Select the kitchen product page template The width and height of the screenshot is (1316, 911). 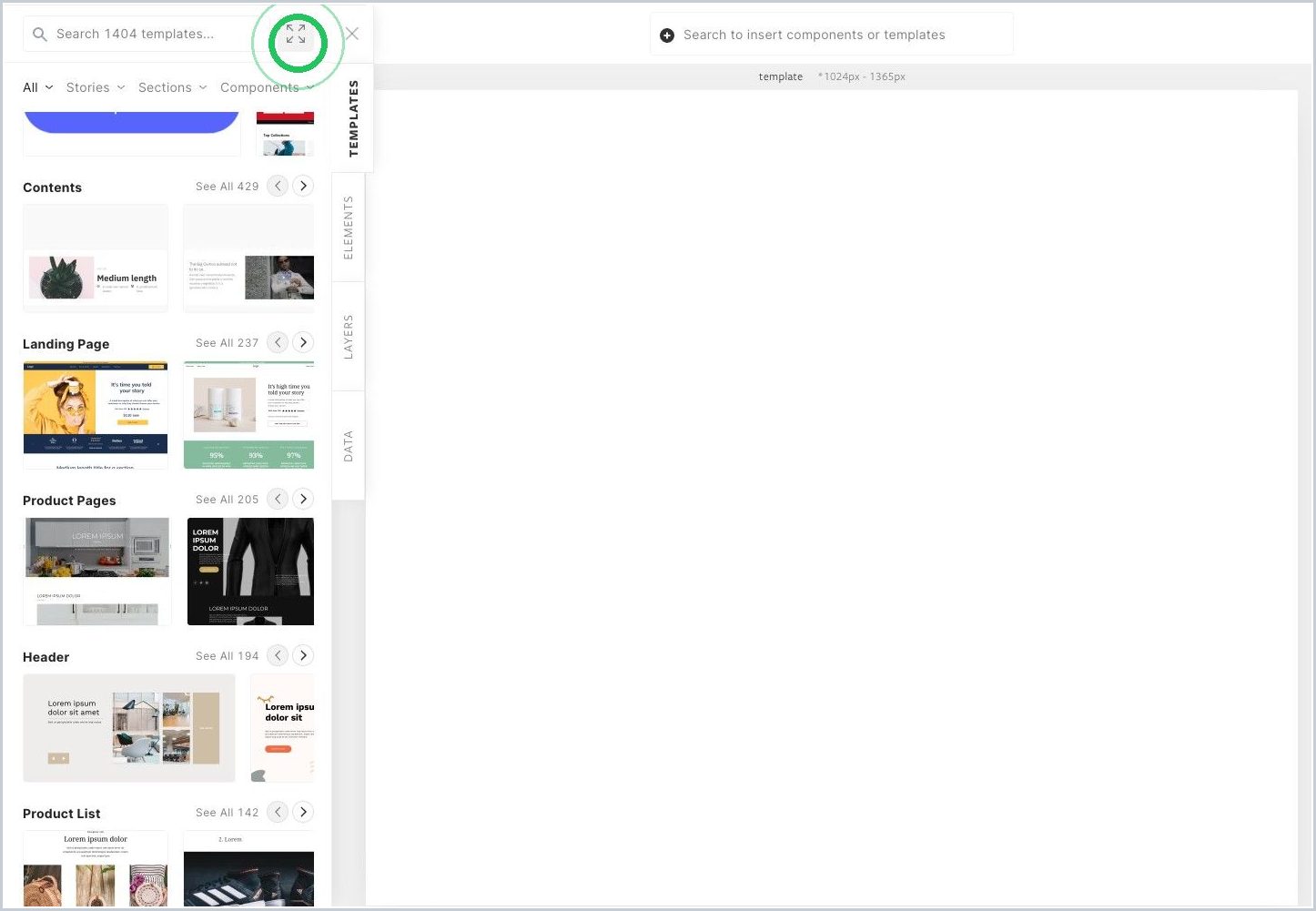97,572
